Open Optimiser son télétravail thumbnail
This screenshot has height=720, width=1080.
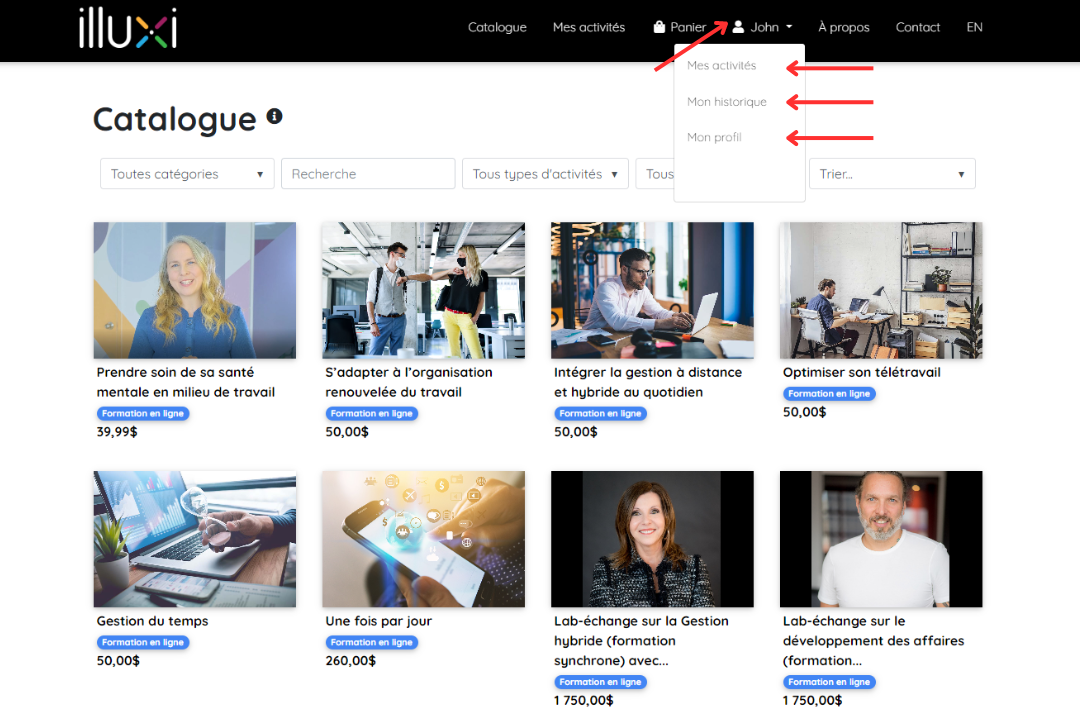point(881,290)
